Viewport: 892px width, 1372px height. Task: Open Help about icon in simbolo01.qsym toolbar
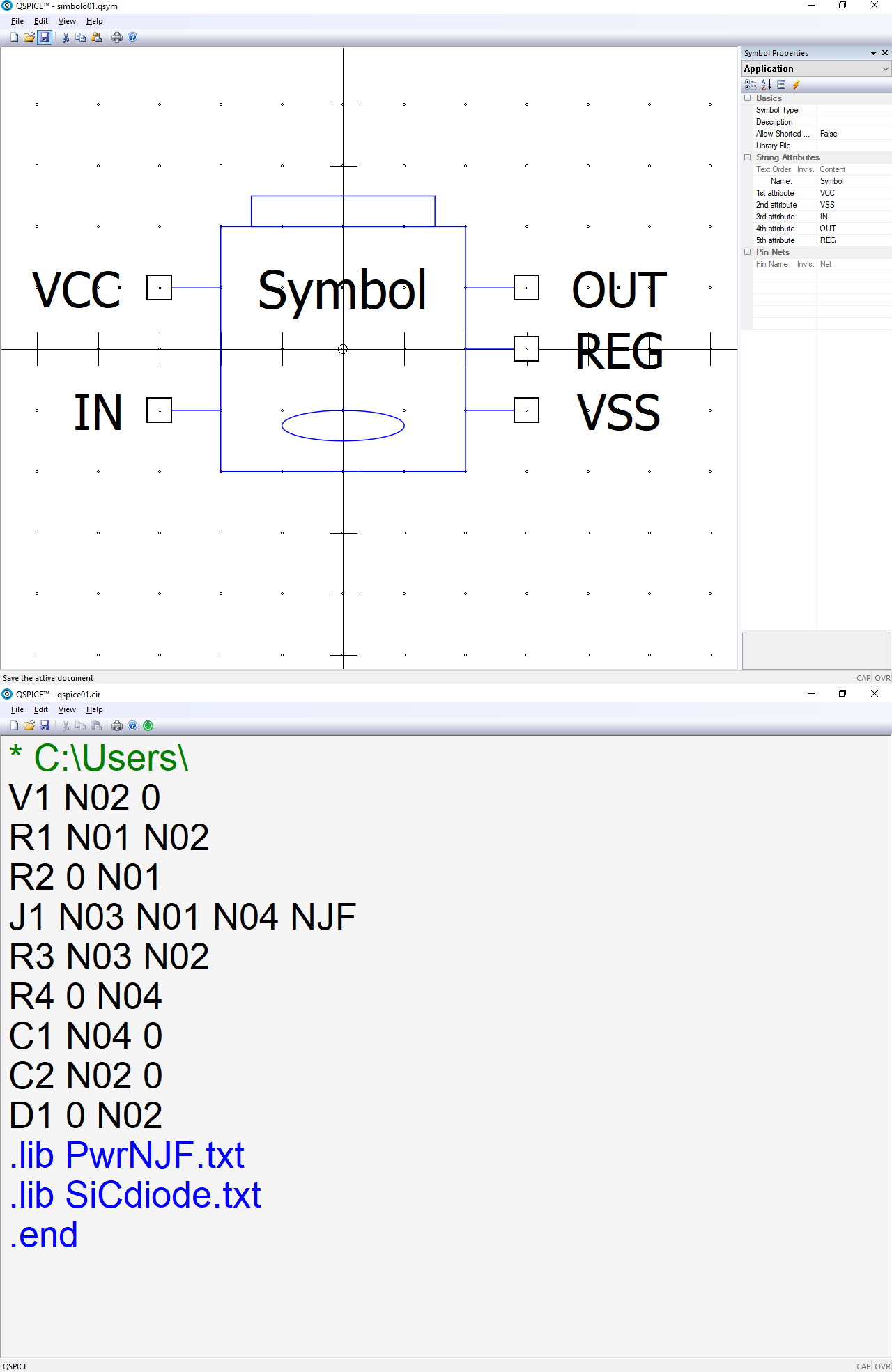pyautogui.click(x=132, y=37)
